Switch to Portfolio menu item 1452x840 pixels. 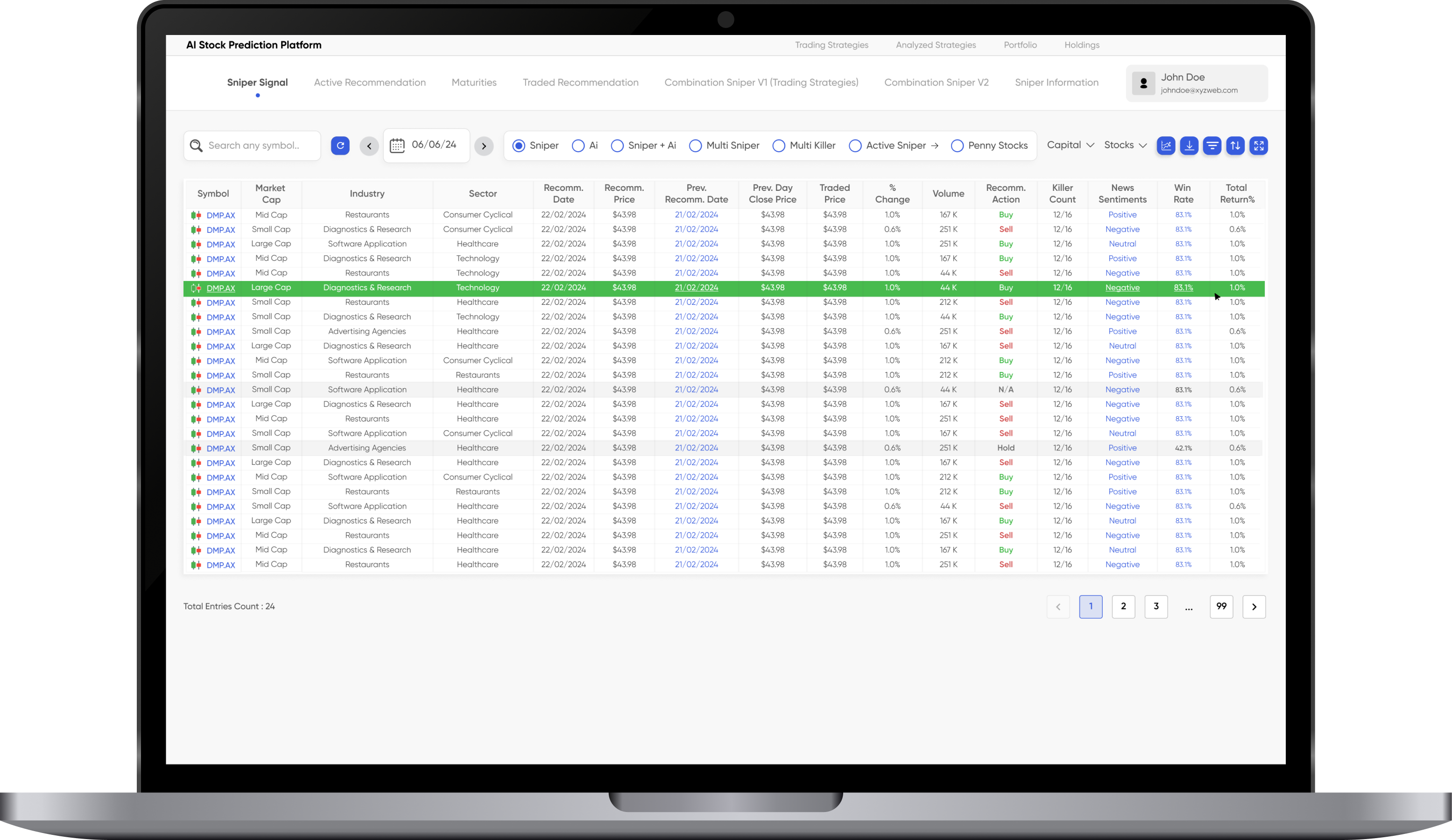1020,44
